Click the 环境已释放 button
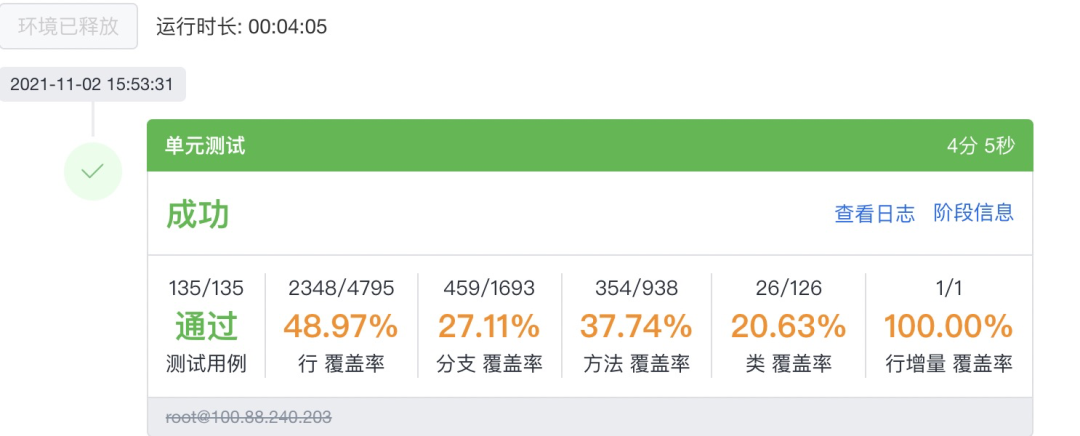 (69, 26)
